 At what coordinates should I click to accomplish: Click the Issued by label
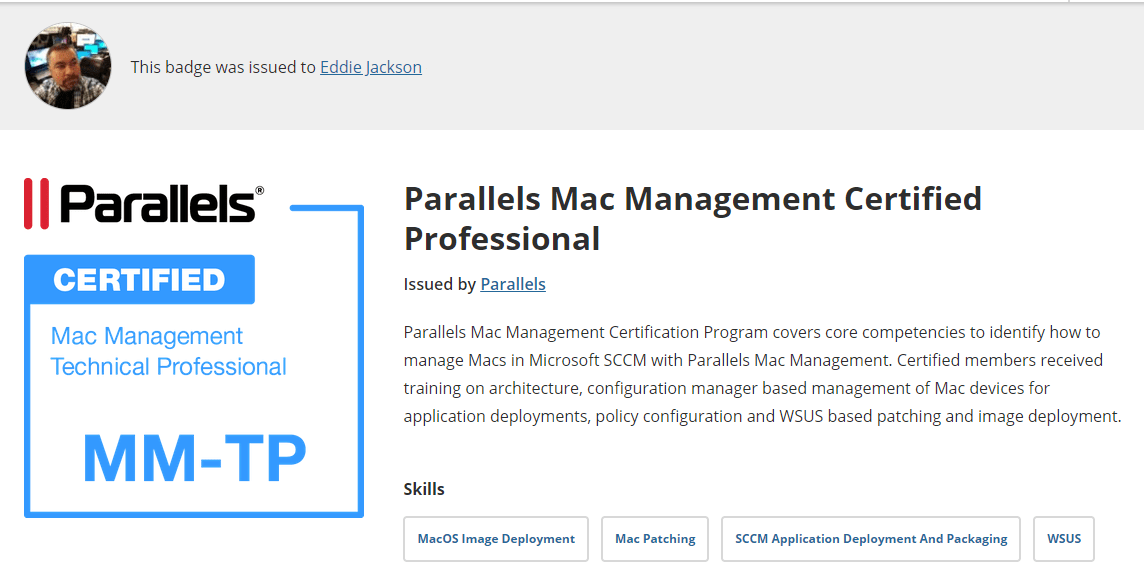tap(440, 284)
